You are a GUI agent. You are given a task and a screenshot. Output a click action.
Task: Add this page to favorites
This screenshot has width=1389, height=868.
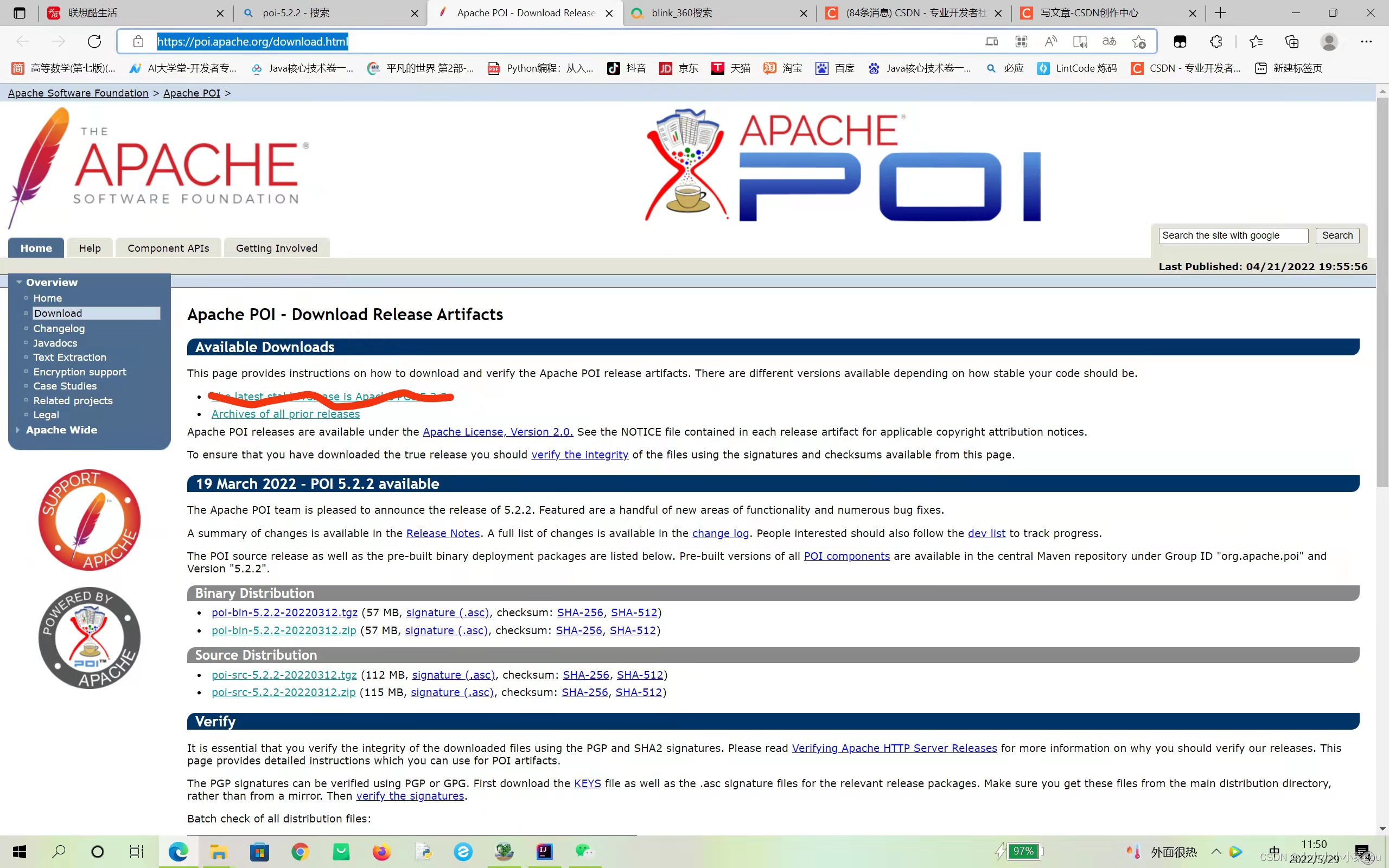(x=1140, y=41)
